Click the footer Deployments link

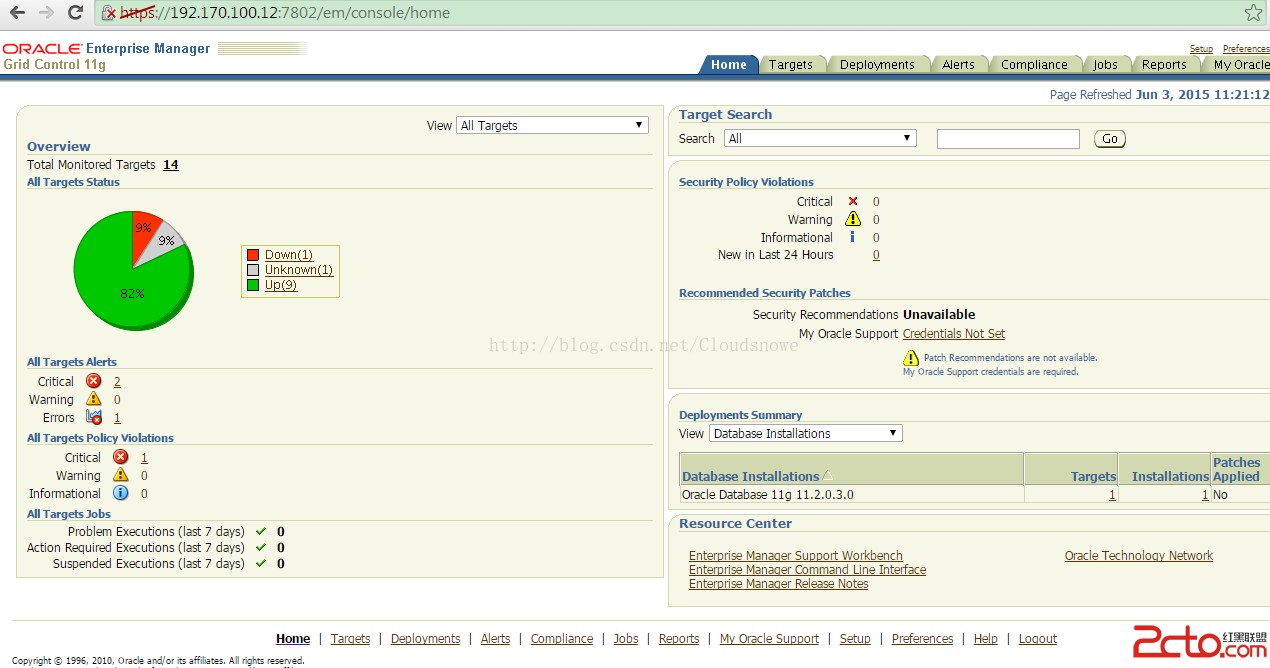[x=425, y=638]
